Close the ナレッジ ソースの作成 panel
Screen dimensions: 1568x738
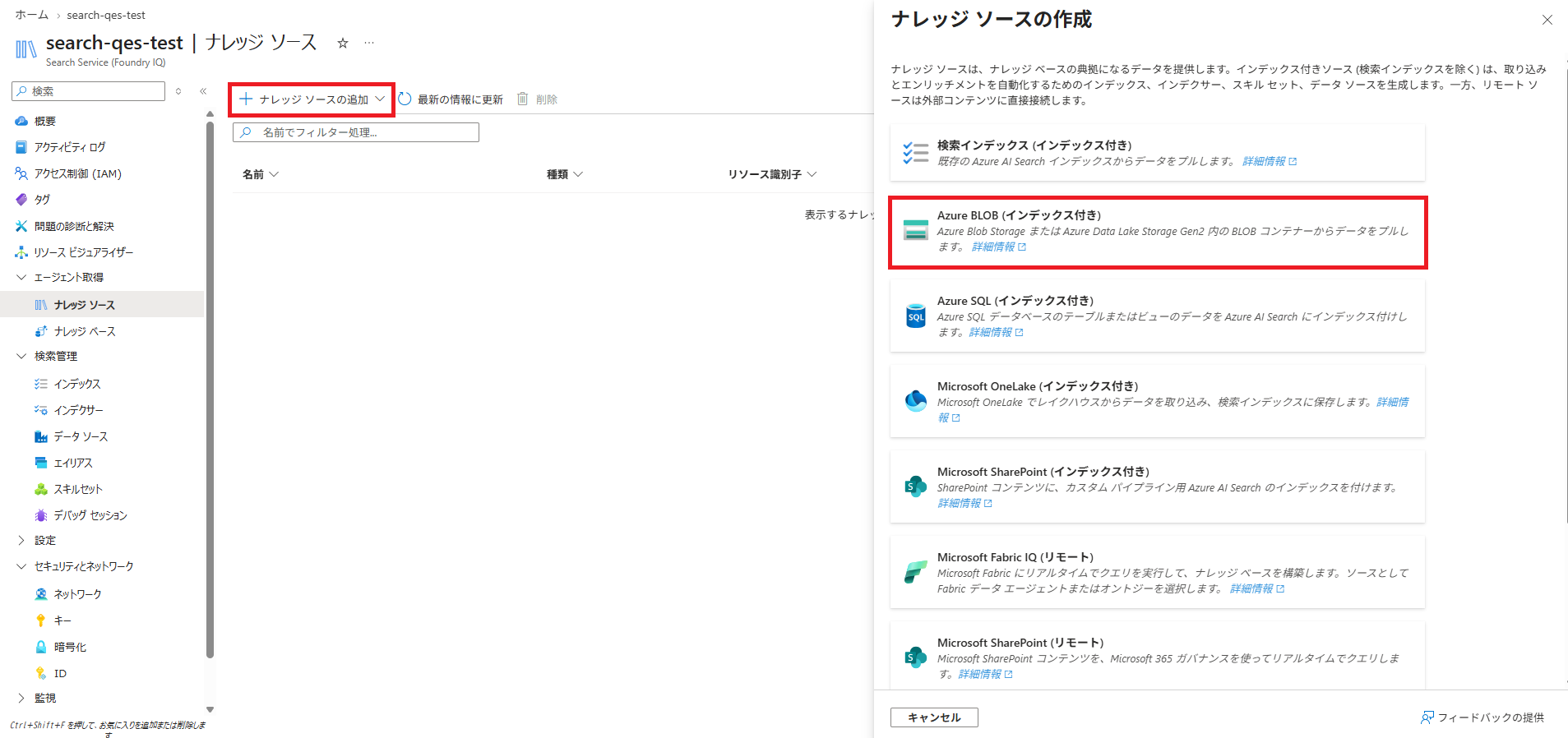tap(1547, 20)
